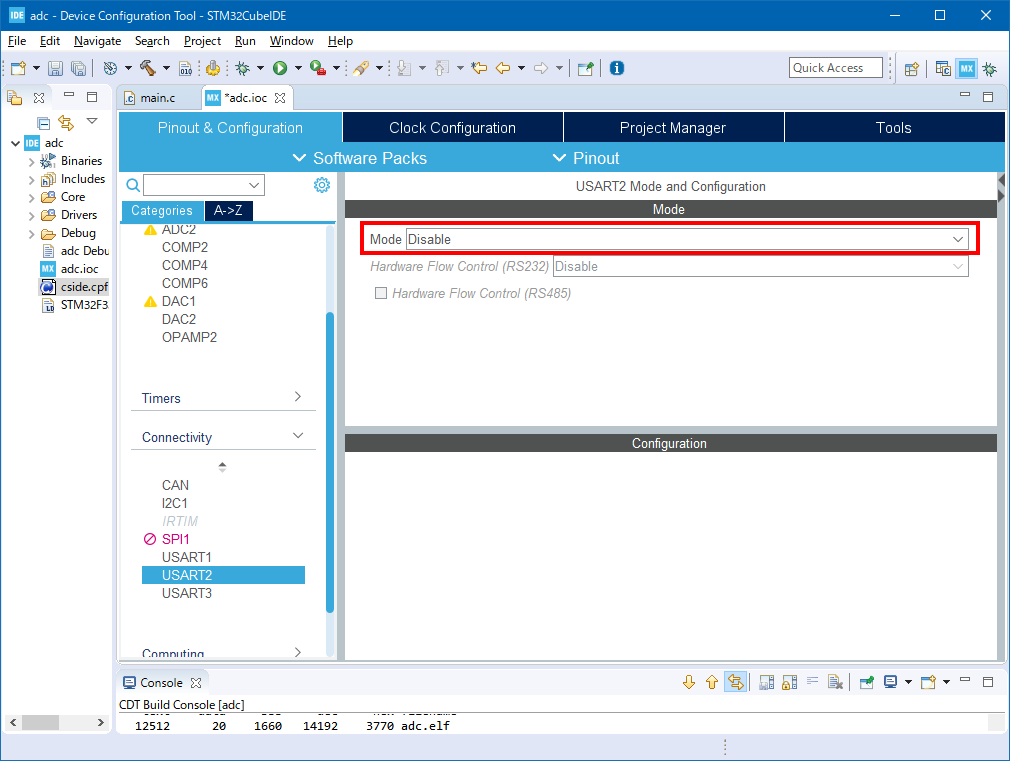Open the Debug button dropdown arrow
Image resolution: width=1010 pixels, height=761 pixels.
[x=260, y=68]
